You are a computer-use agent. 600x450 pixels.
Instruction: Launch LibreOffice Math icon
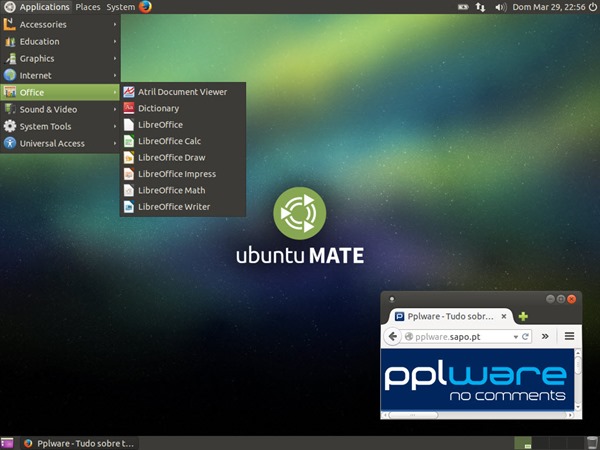click(x=129, y=190)
